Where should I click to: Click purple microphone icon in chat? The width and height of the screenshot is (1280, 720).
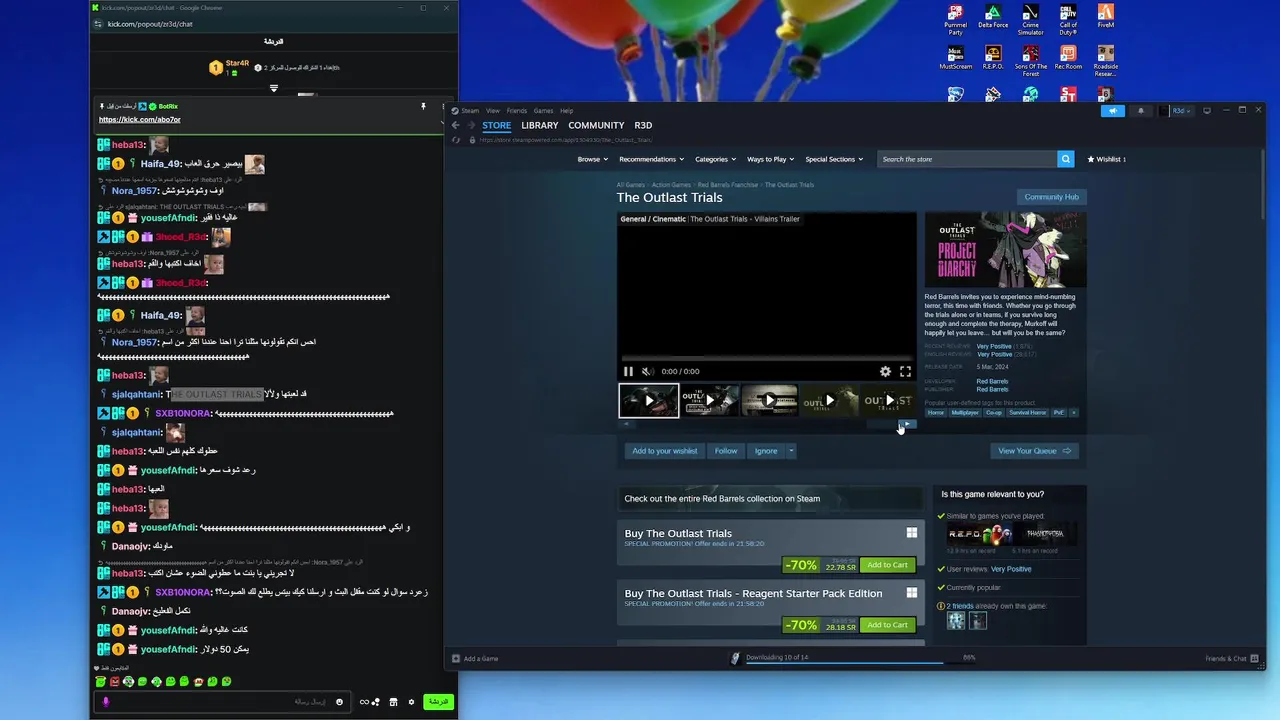click(106, 702)
